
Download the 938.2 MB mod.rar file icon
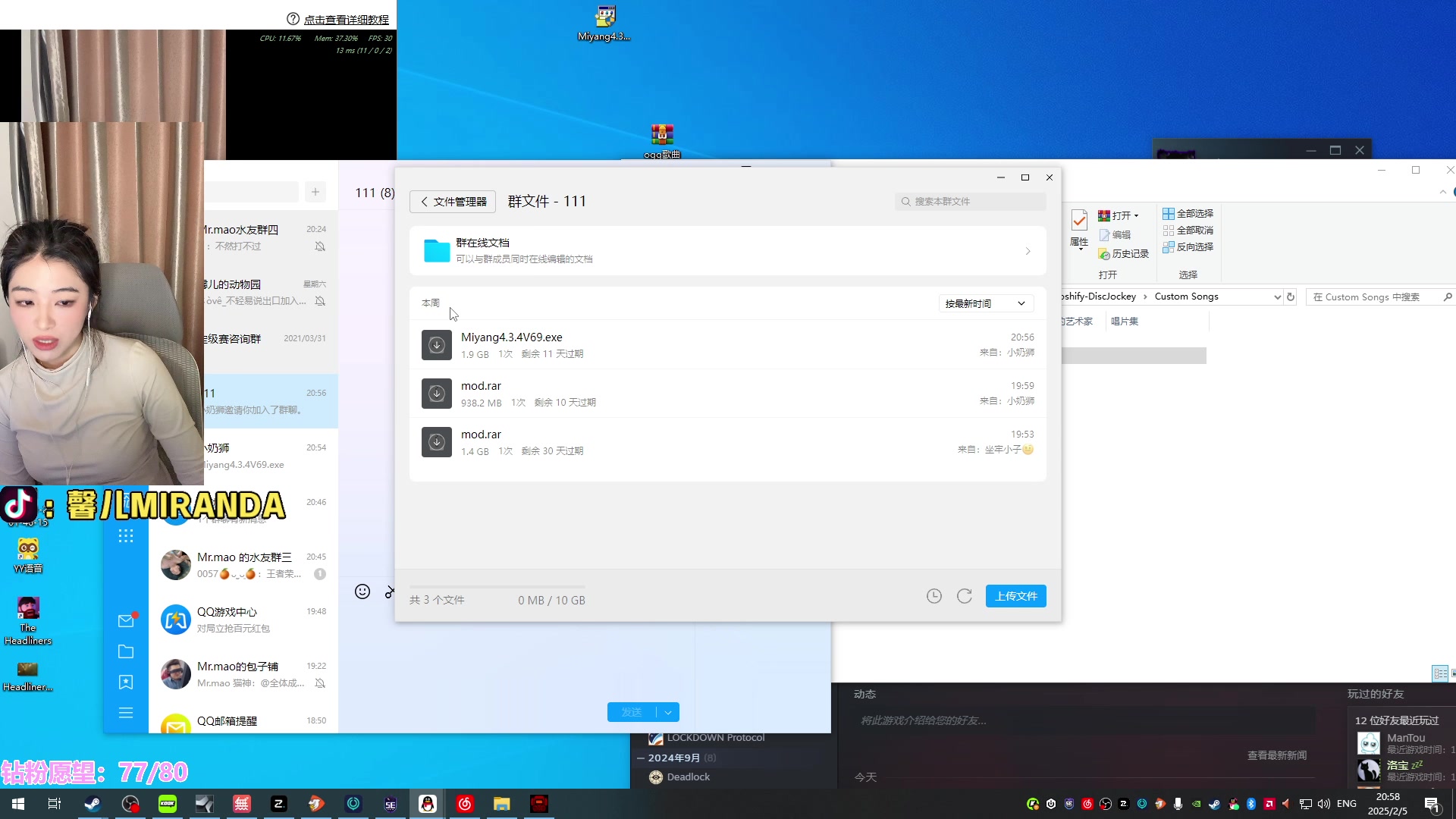(x=437, y=394)
